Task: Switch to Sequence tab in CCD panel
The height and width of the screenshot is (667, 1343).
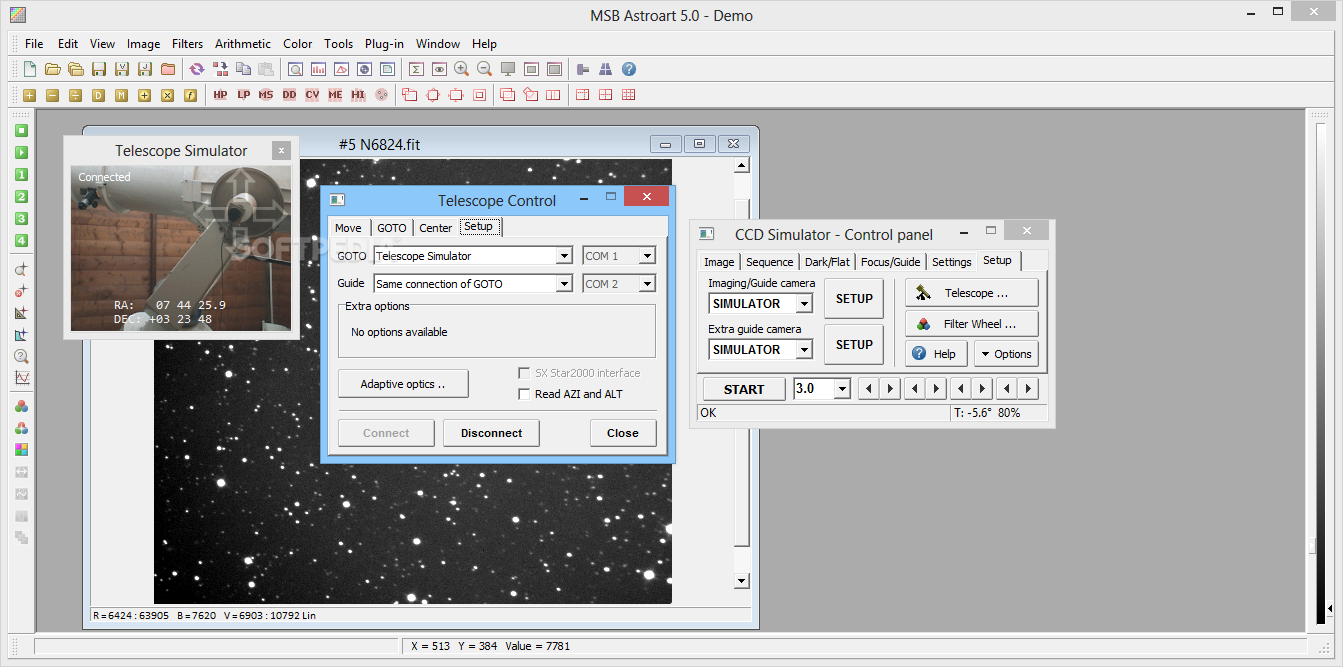Action: tap(770, 262)
